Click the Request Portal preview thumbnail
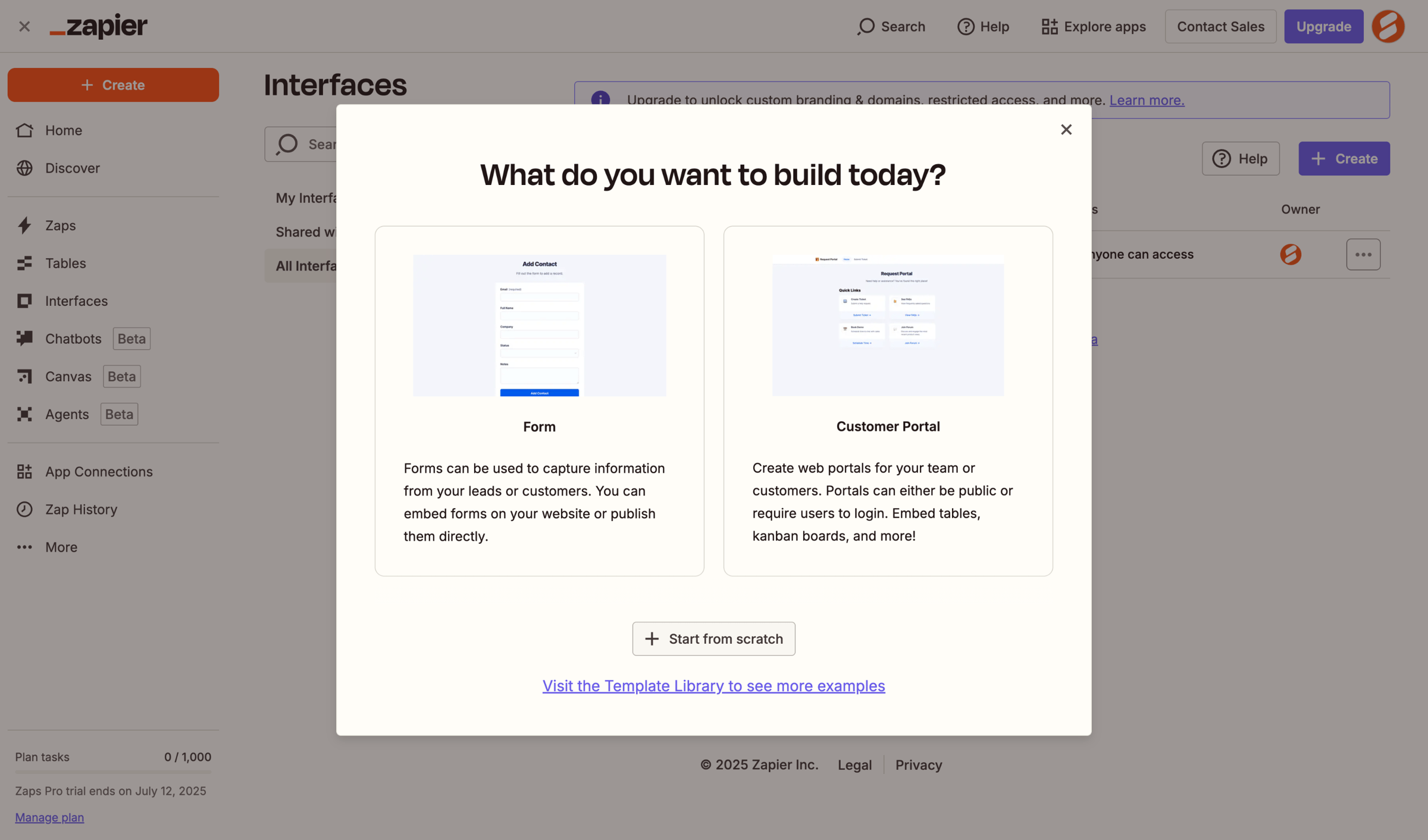The image size is (1428, 840). click(888, 325)
